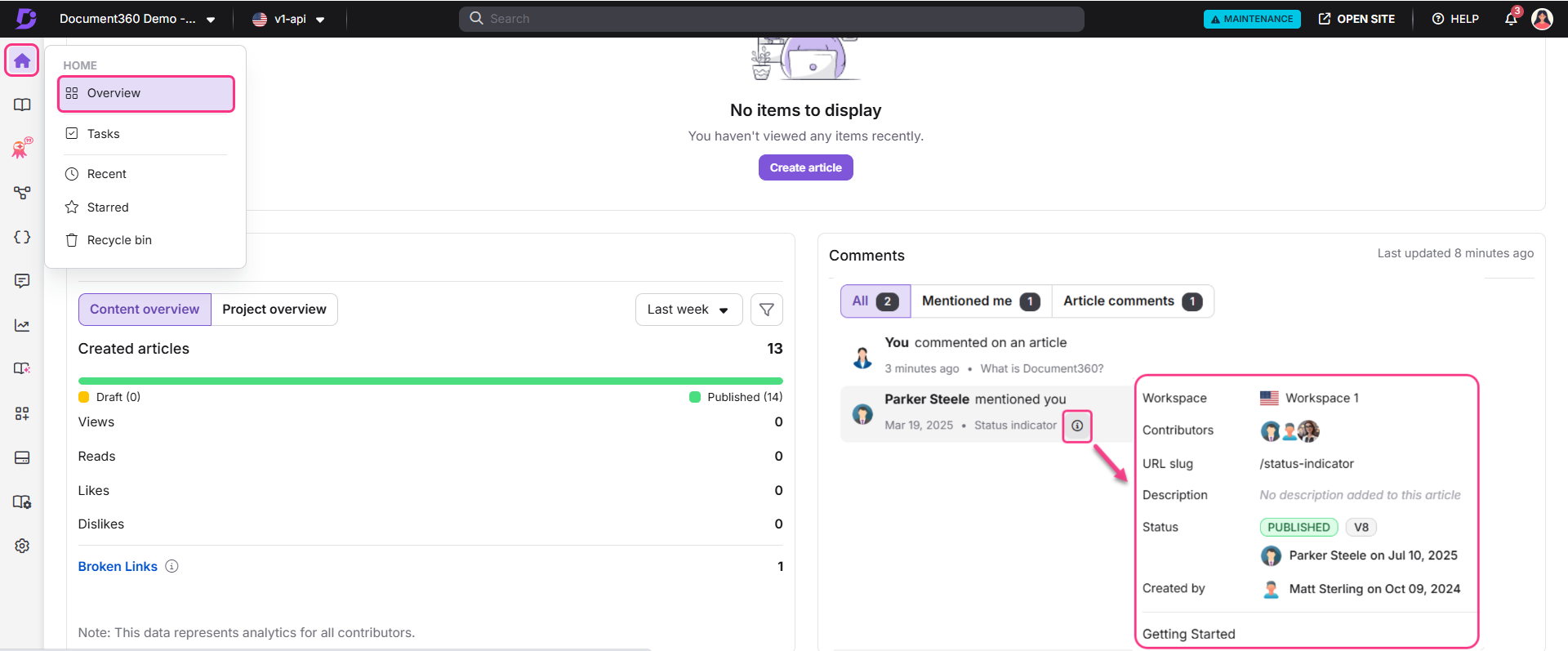The image size is (1568, 651).
Task: Click the notifications bell icon
Action: [1511, 19]
